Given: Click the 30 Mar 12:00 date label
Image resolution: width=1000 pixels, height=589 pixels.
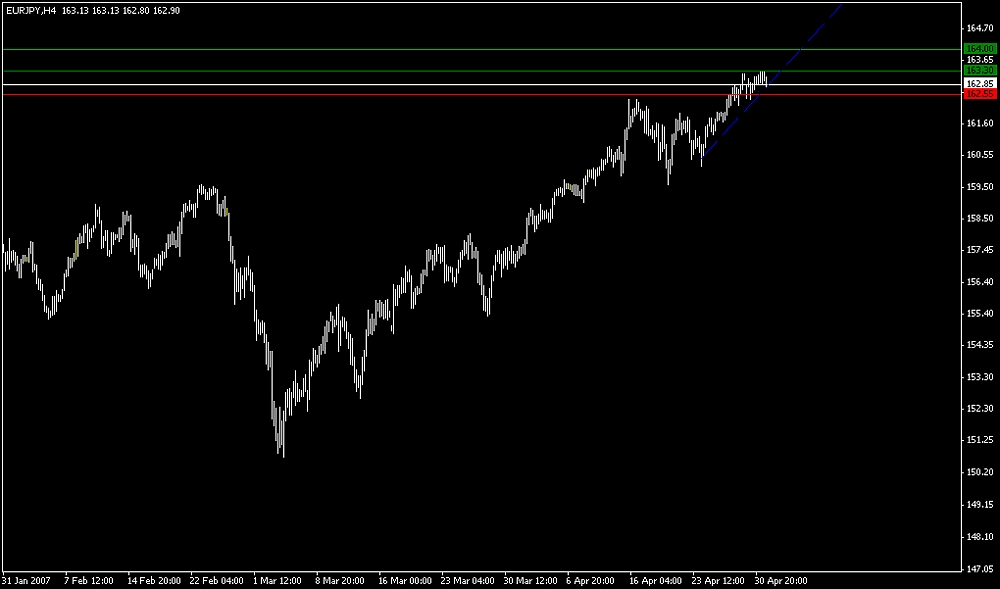Looking at the screenshot, I should [530, 581].
